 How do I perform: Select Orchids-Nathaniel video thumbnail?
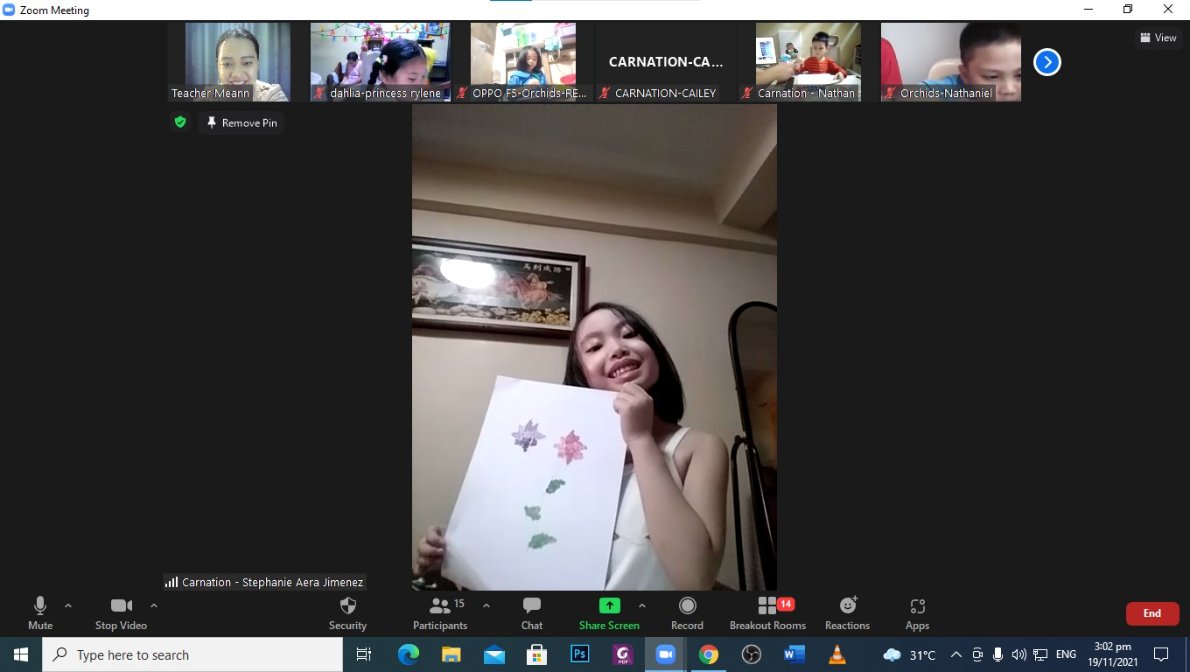951,62
